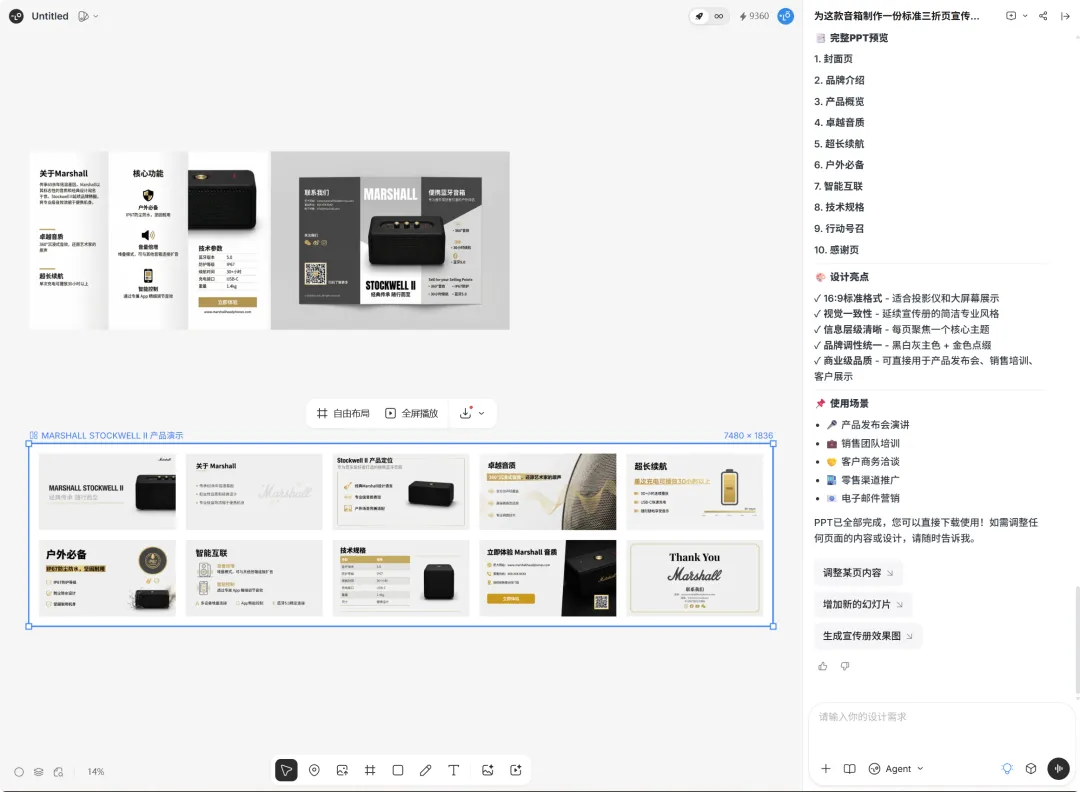This screenshot has width=1080, height=792.
Task: Expand the download options chevron
Action: [x=481, y=413]
